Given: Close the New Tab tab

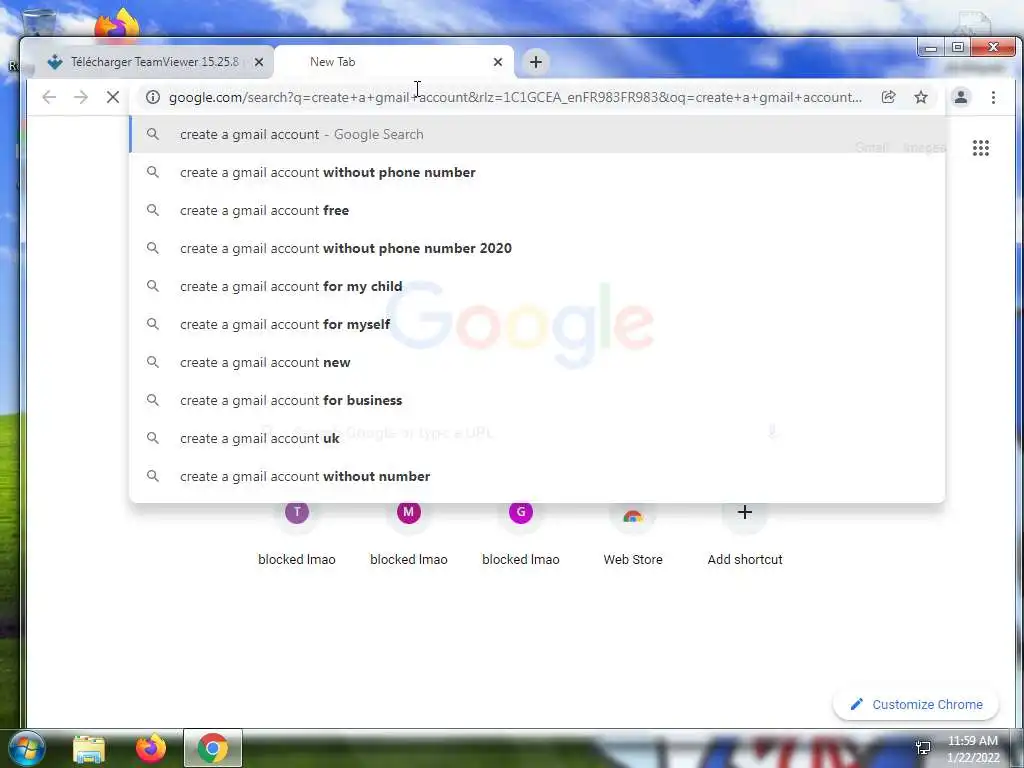Looking at the screenshot, I should coord(498,62).
